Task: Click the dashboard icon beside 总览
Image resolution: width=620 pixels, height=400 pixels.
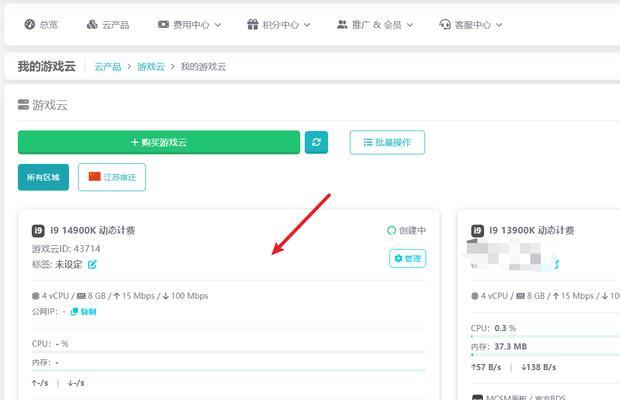Action: coord(30,25)
